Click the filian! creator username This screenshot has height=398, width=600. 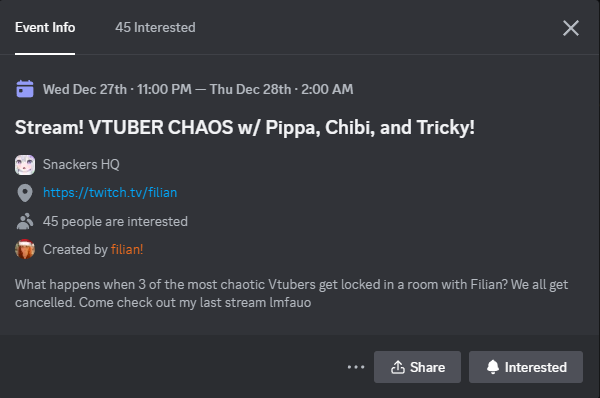[x=127, y=250]
